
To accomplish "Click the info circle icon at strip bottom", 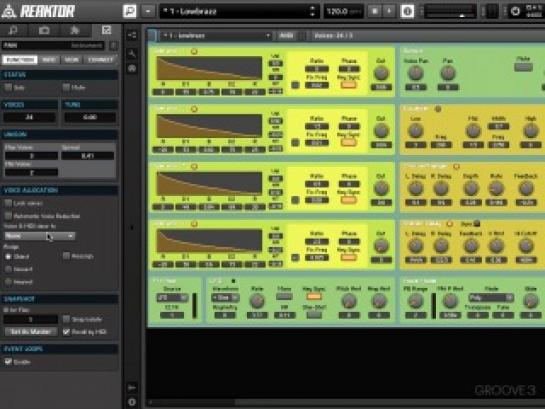I will tap(132, 402).
